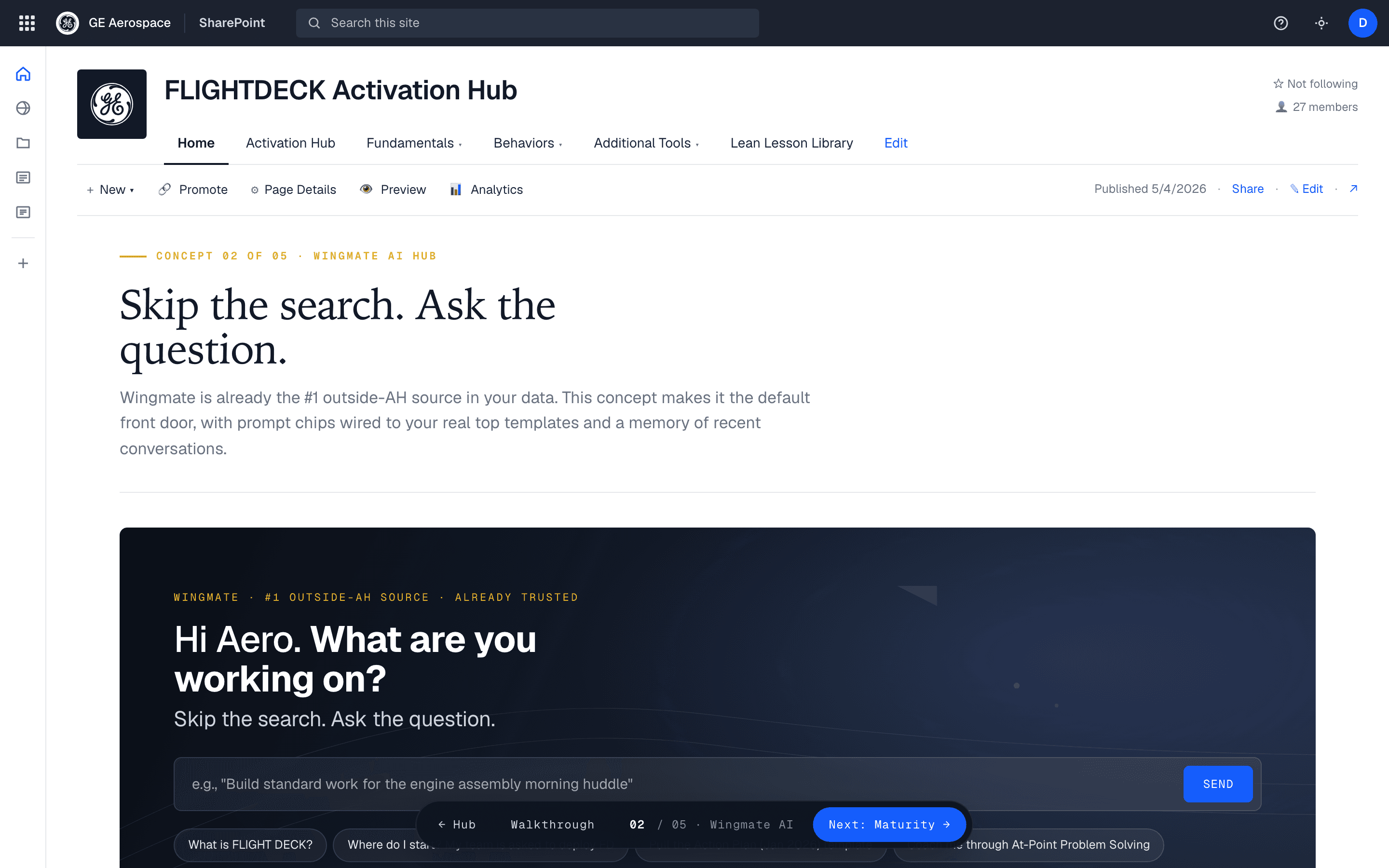Expand the Additional Tools menu
Image resolution: width=1389 pixels, height=868 pixels.
click(x=646, y=143)
